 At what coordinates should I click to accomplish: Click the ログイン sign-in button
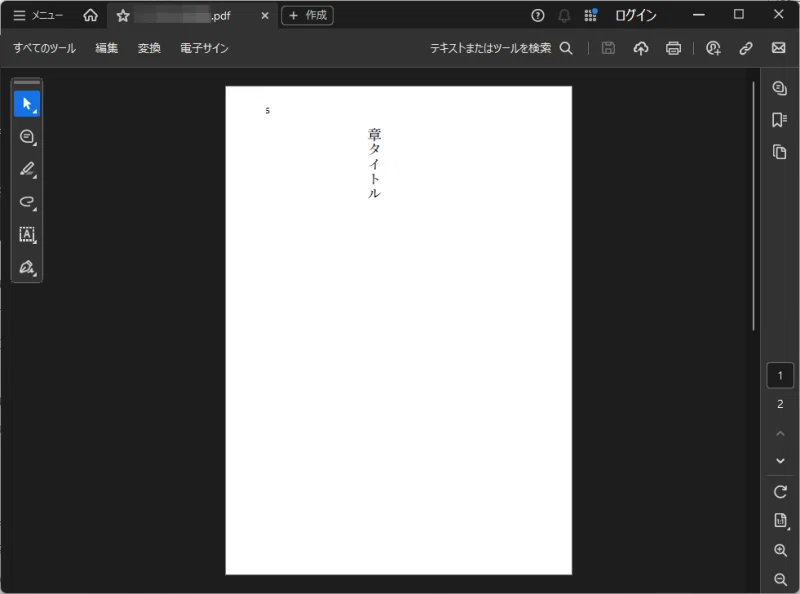tap(636, 16)
